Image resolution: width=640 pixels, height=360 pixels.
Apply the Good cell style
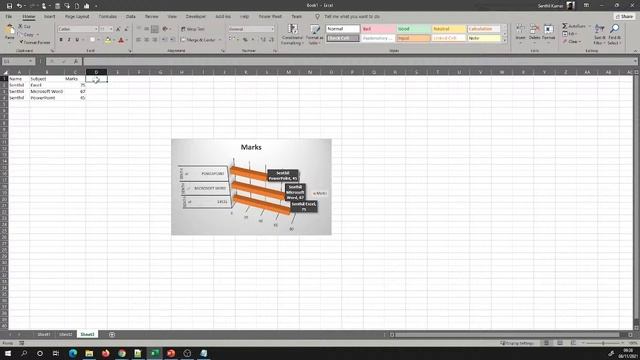click(x=413, y=29)
